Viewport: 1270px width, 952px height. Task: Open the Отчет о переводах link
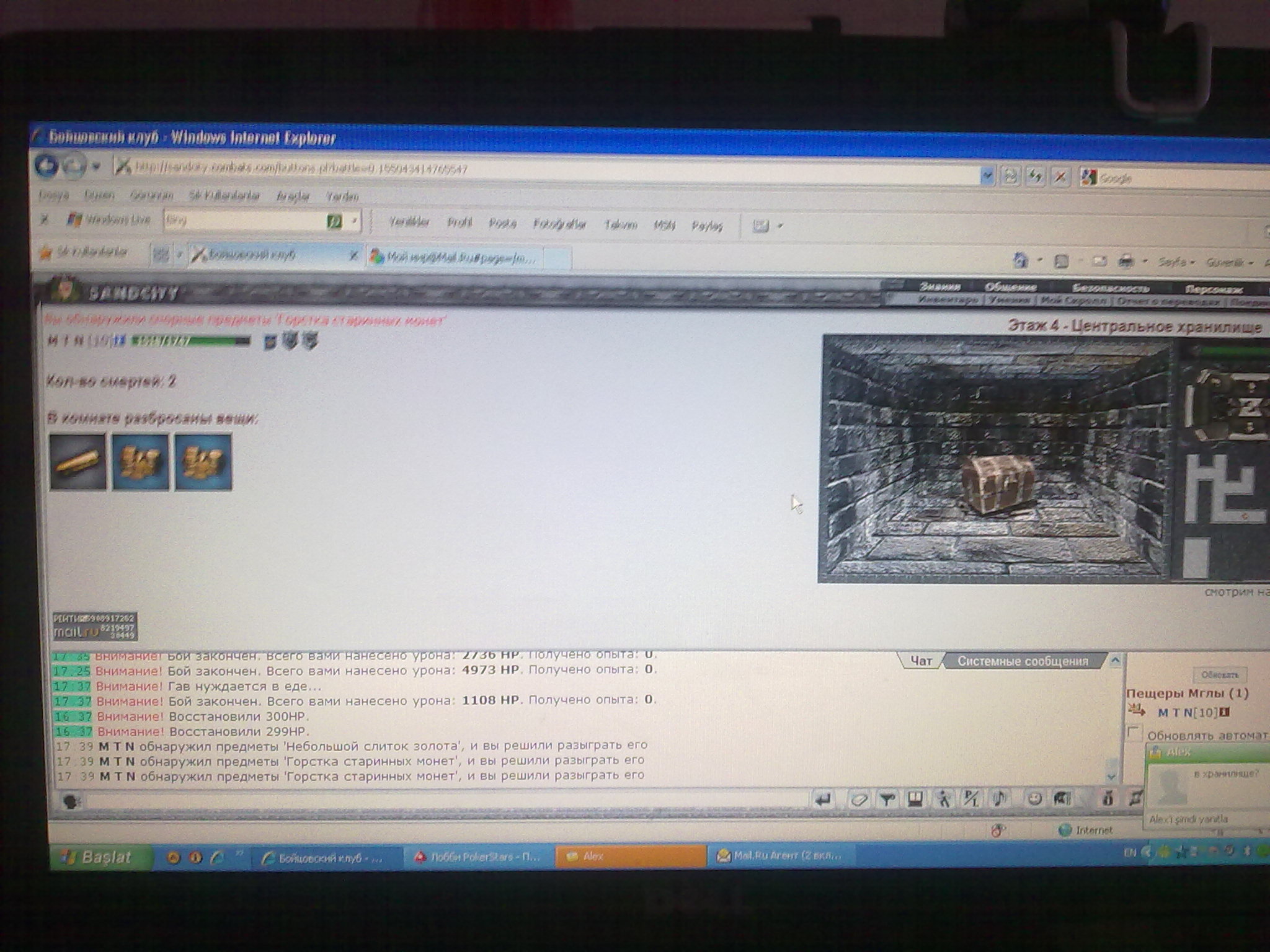[x=1168, y=302]
